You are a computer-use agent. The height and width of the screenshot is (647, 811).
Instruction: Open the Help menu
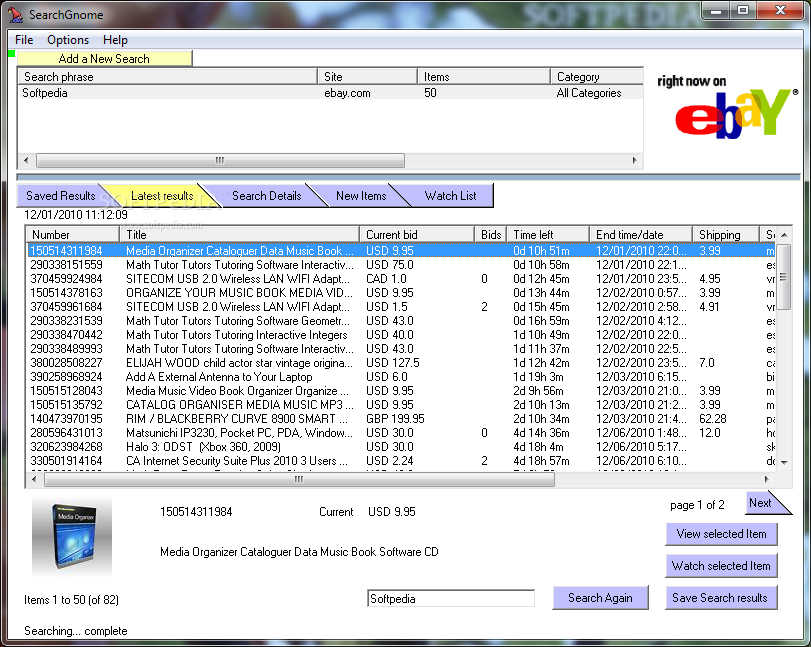pyautogui.click(x=115, y=40)
